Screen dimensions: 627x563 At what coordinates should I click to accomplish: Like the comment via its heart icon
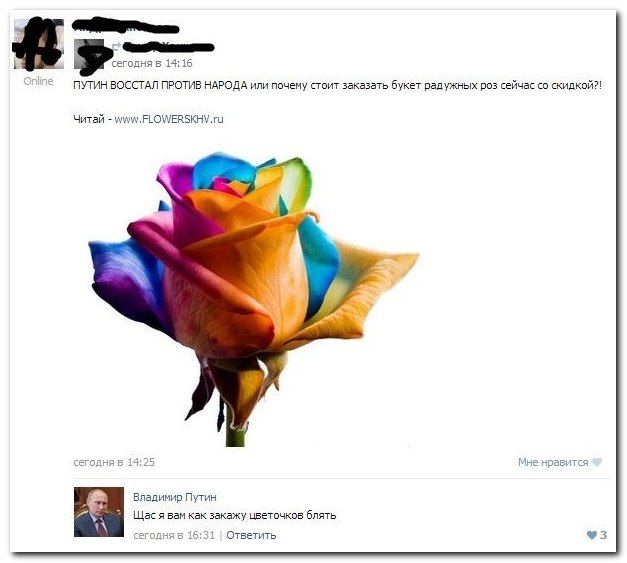point(591,535)
